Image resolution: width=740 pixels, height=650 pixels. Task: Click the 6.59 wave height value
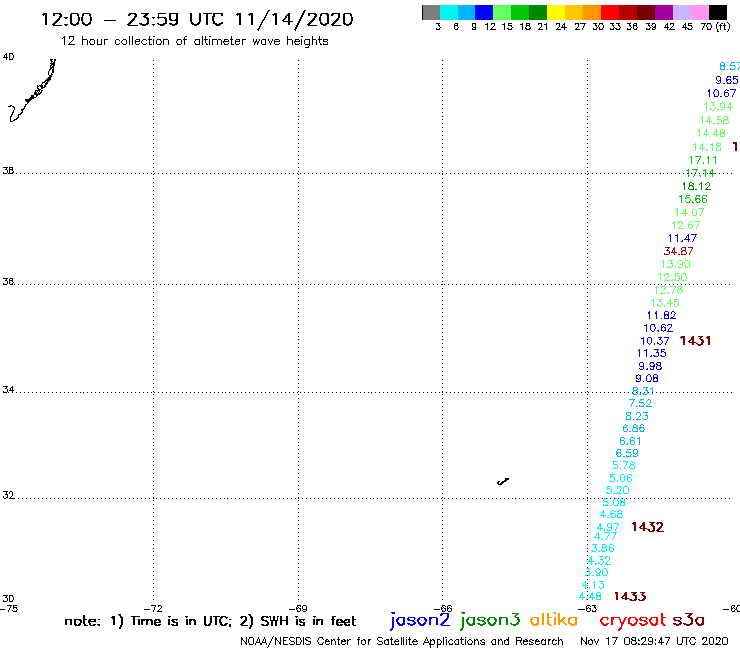tap(627, 453)
